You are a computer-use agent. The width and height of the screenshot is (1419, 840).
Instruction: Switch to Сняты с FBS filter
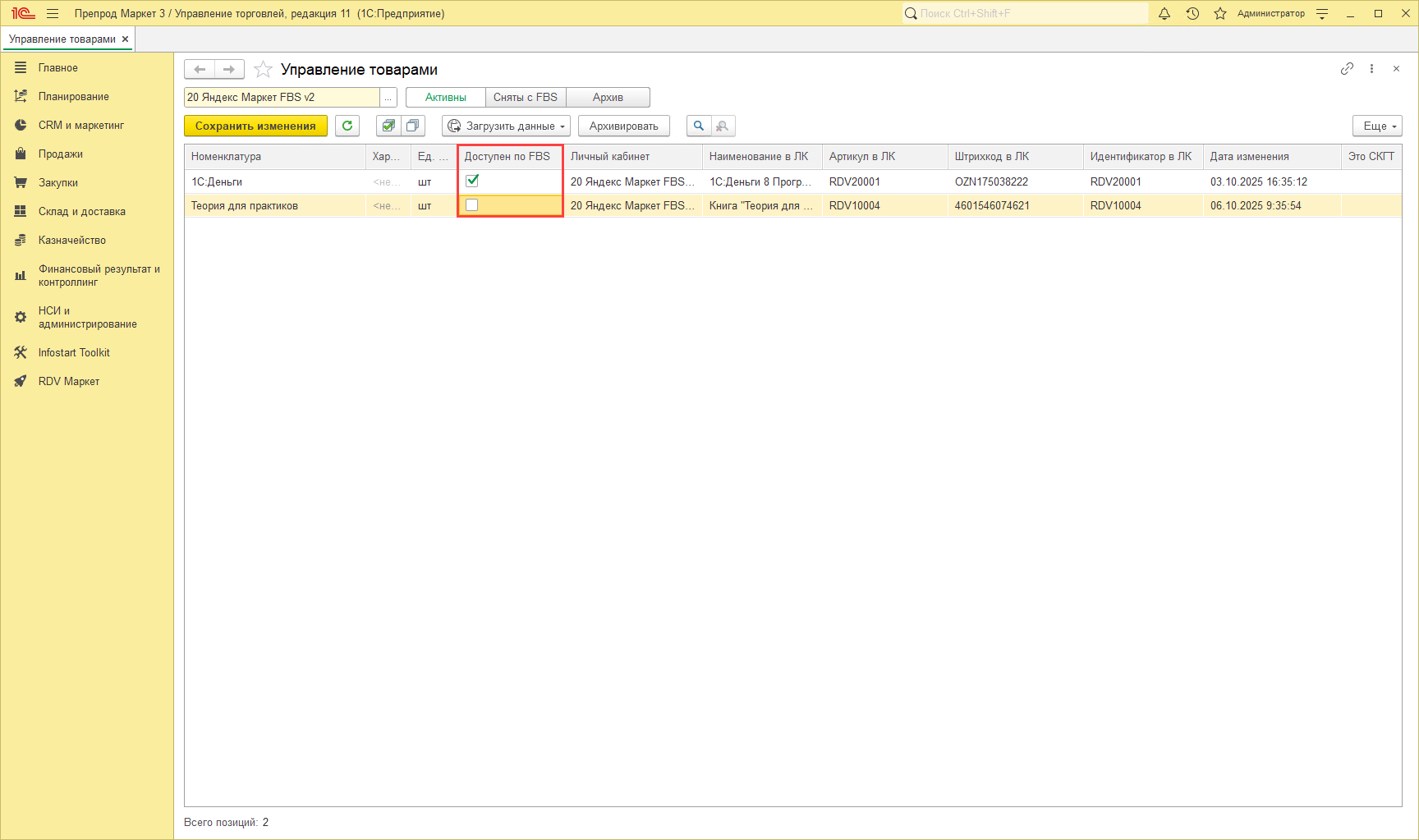point(526,98)
